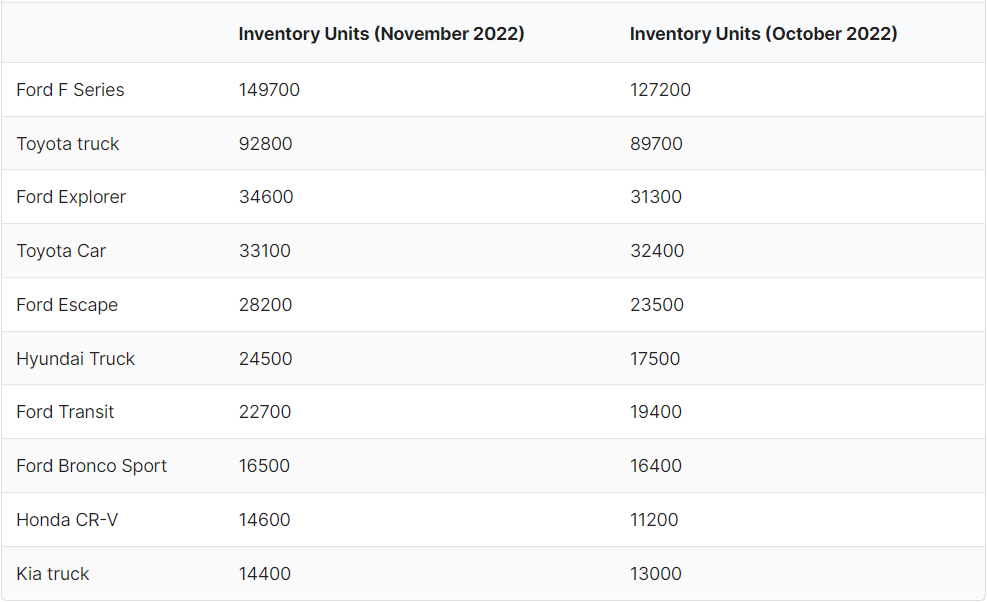Click the Ford Bronco Sport row name
This screenshot has width=987, height=602.
(92, 466)
